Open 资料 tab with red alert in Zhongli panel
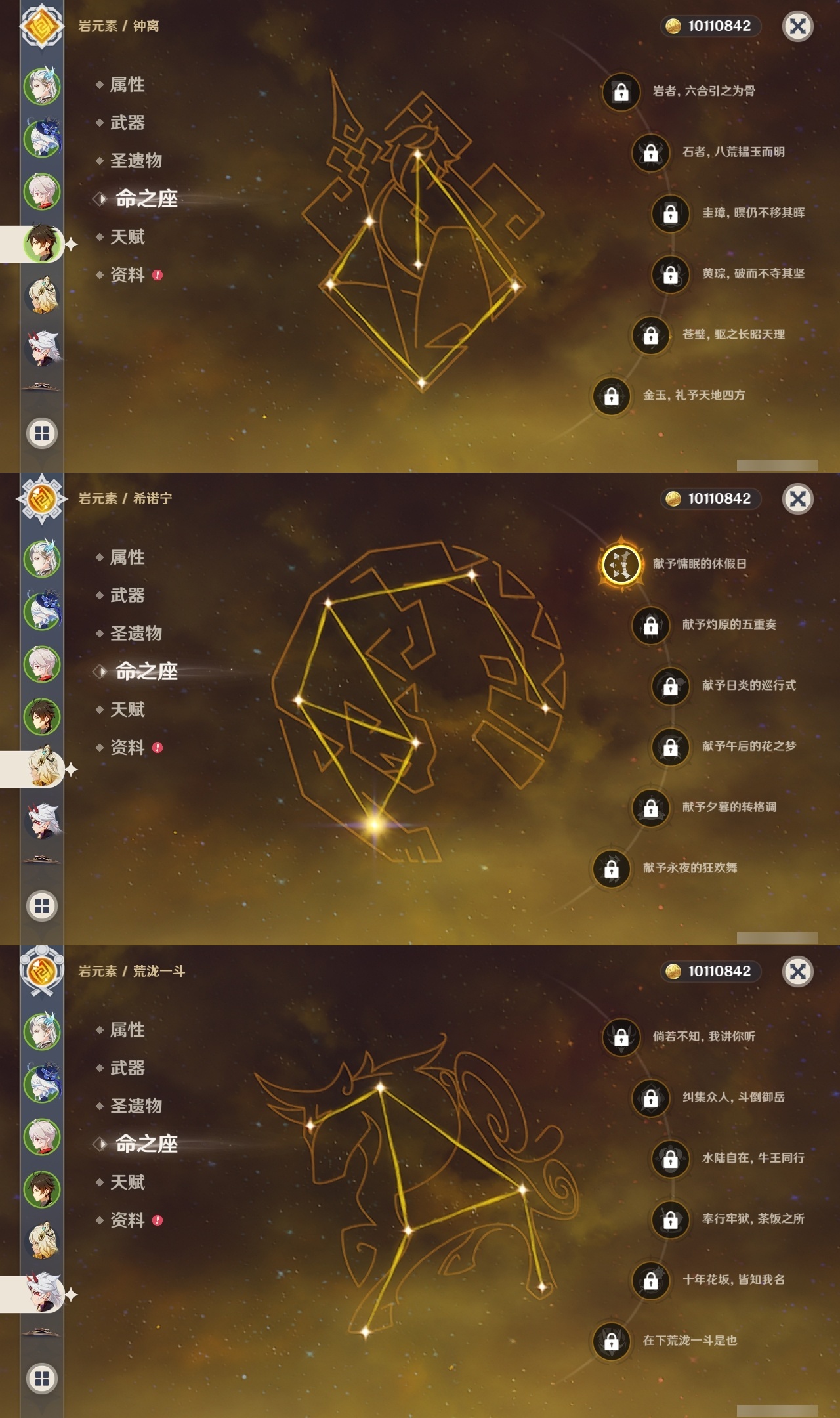 click(x=129, y=275)
